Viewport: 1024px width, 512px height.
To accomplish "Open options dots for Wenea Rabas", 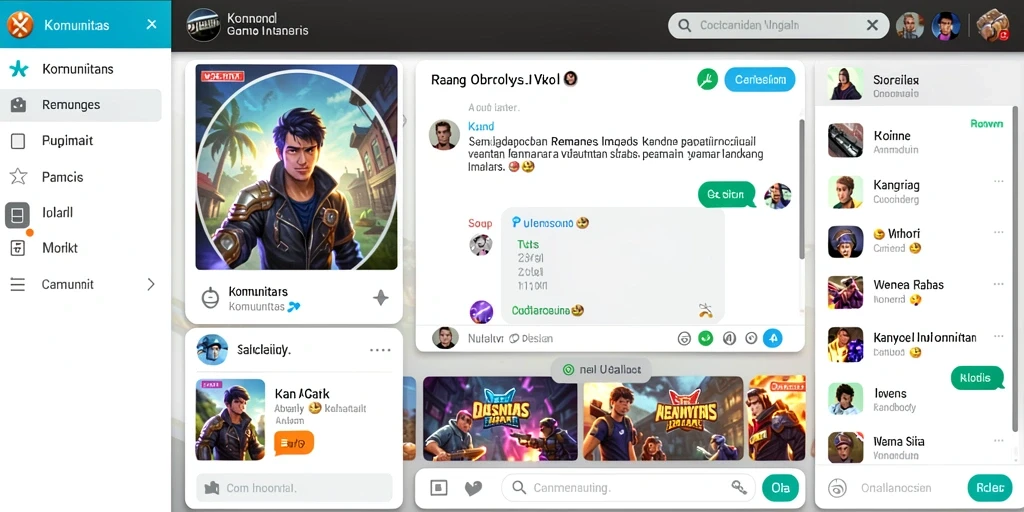I will (x=999, y=284).
